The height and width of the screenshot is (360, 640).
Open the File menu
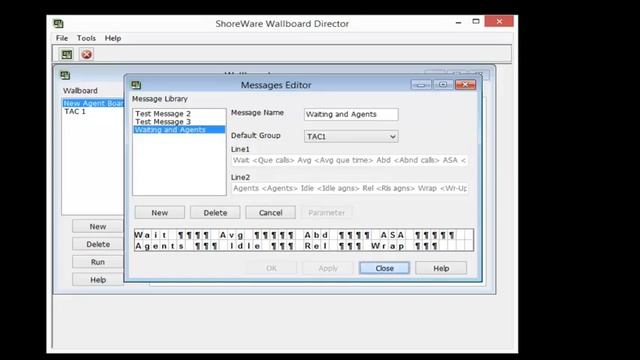click(62, 38)
